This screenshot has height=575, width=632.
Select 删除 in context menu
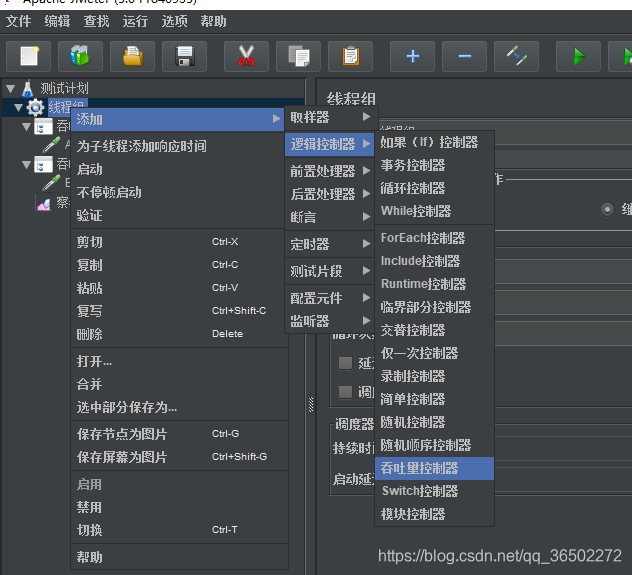click(x=178, y=334)
